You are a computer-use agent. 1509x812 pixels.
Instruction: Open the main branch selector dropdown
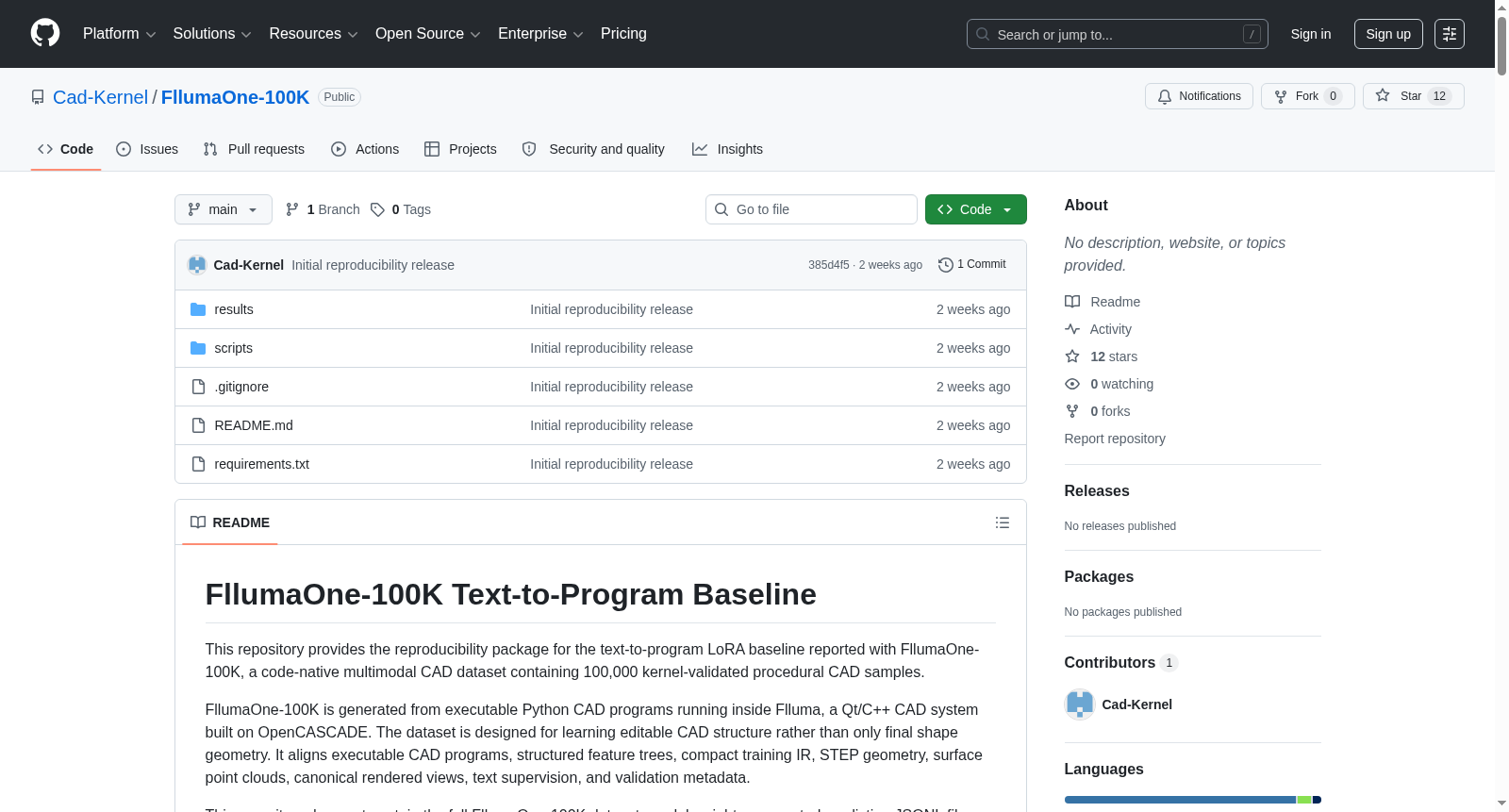coord(224,209)
